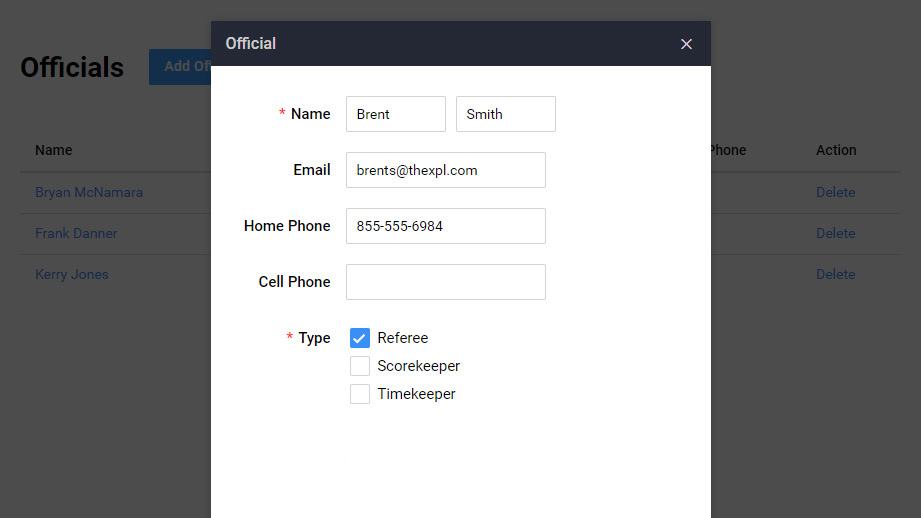Open the Frank Danner link
The width and height of the screenshot is (921, 518).
(x=76, y=233)
